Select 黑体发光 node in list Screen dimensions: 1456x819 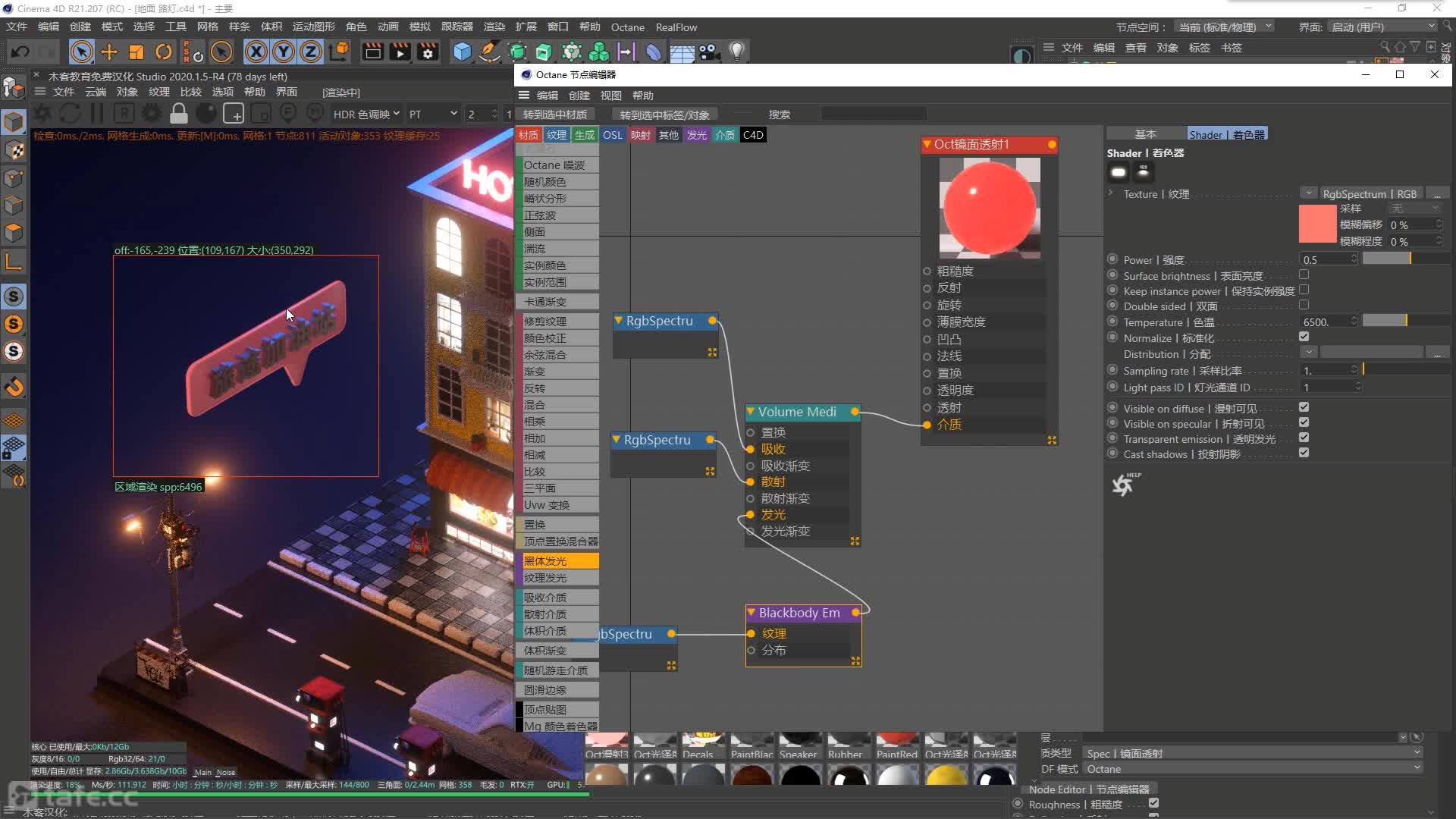click(x=558, y=561)
